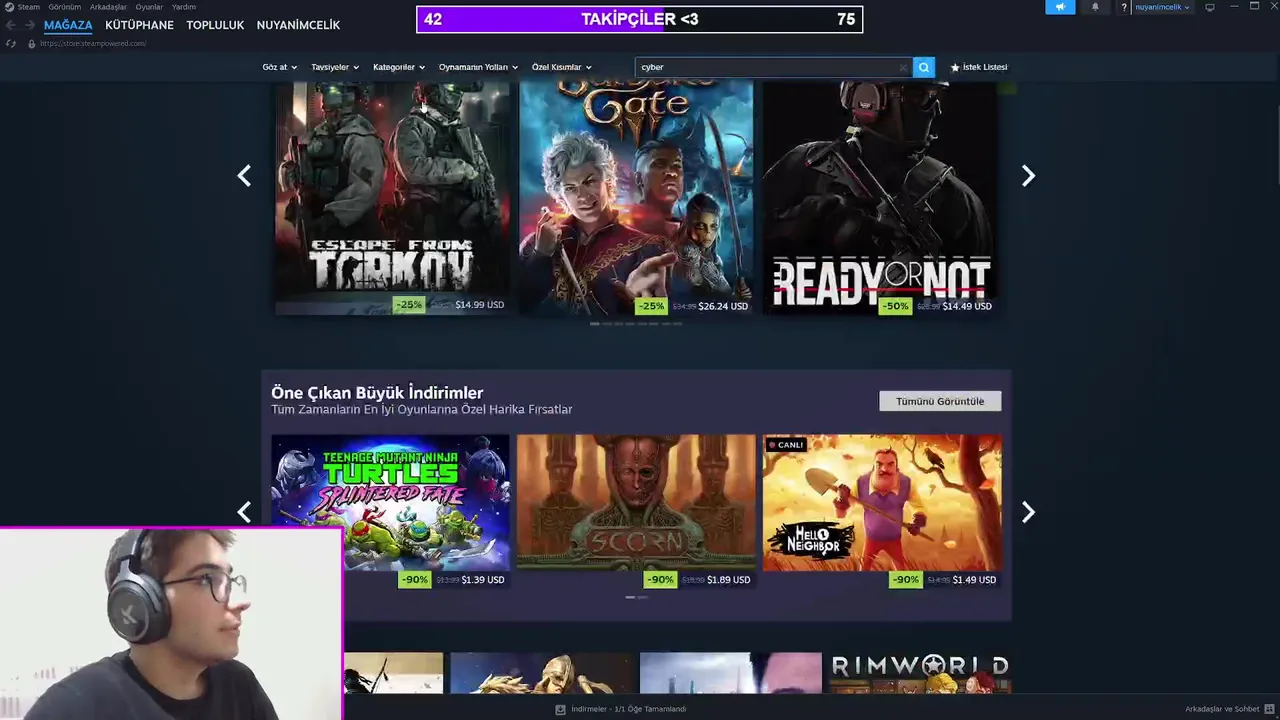Open the friends chat icon
Screen dimensions: 1280x720
[x=1269, y=709]
